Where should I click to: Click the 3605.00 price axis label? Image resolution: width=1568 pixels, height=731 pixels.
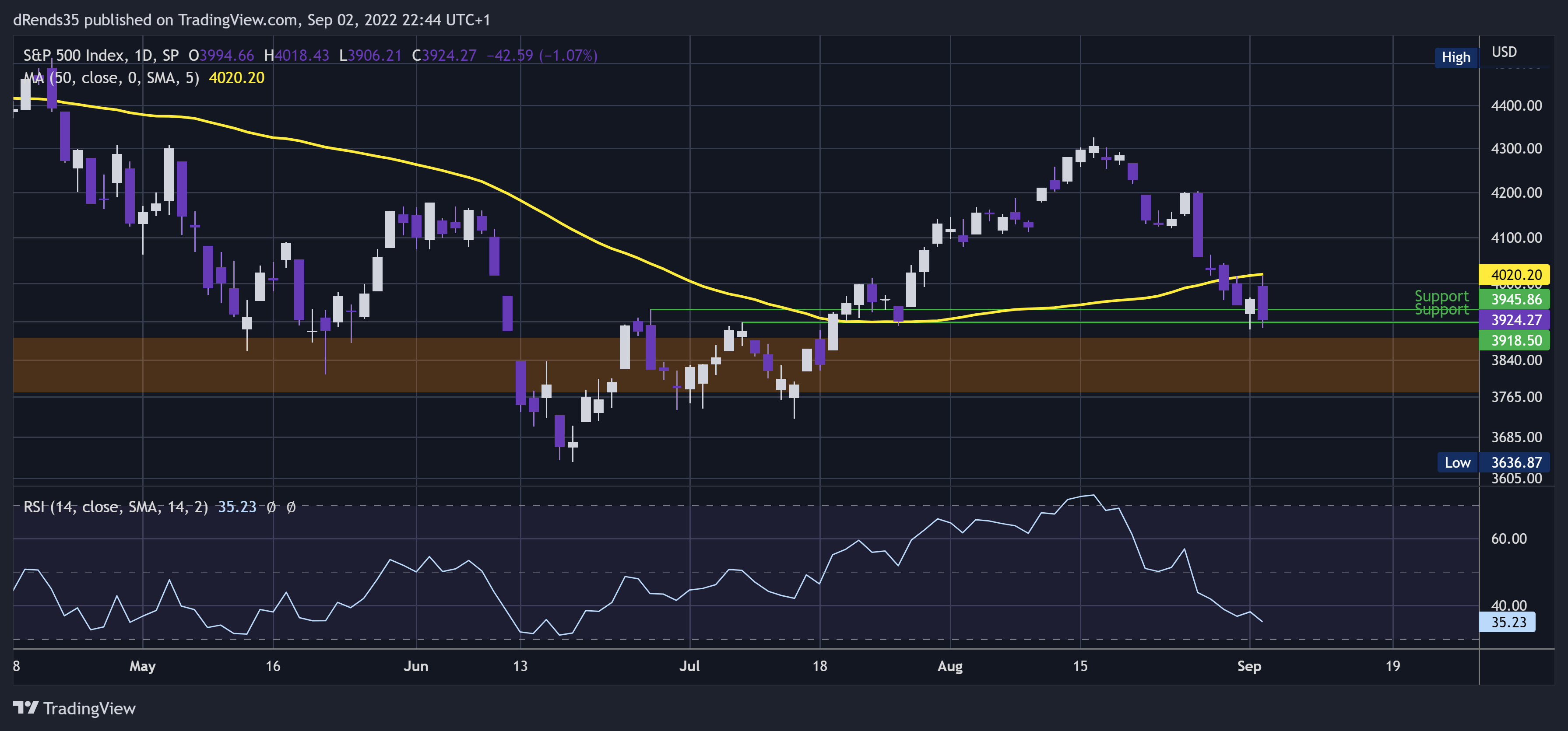tap(1516, 479)
